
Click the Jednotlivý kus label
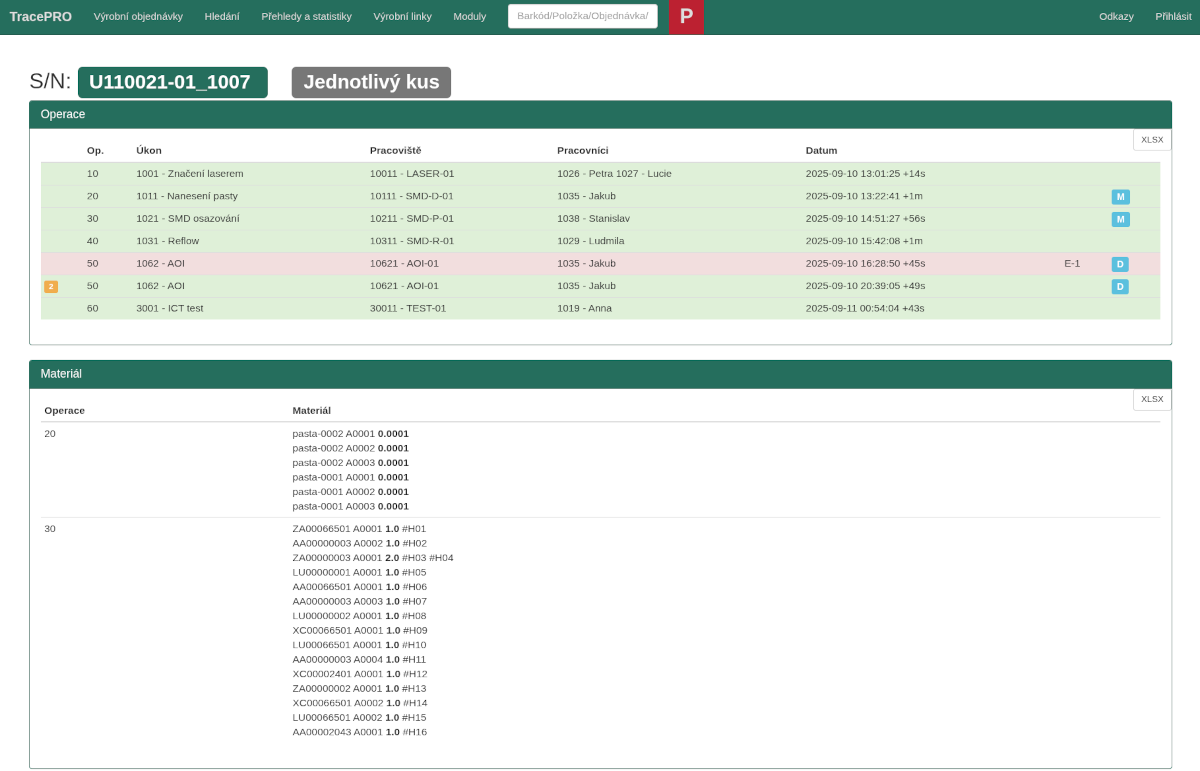371,83
